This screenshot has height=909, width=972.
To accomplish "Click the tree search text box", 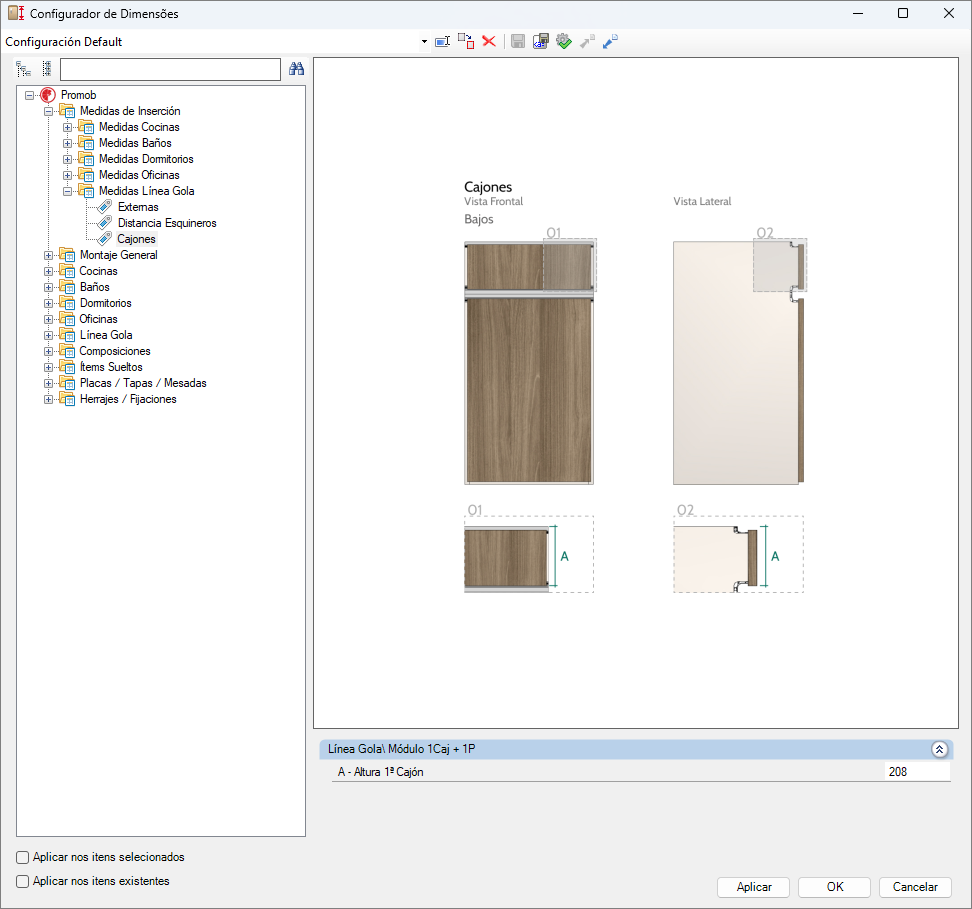I will coord(170,69).
